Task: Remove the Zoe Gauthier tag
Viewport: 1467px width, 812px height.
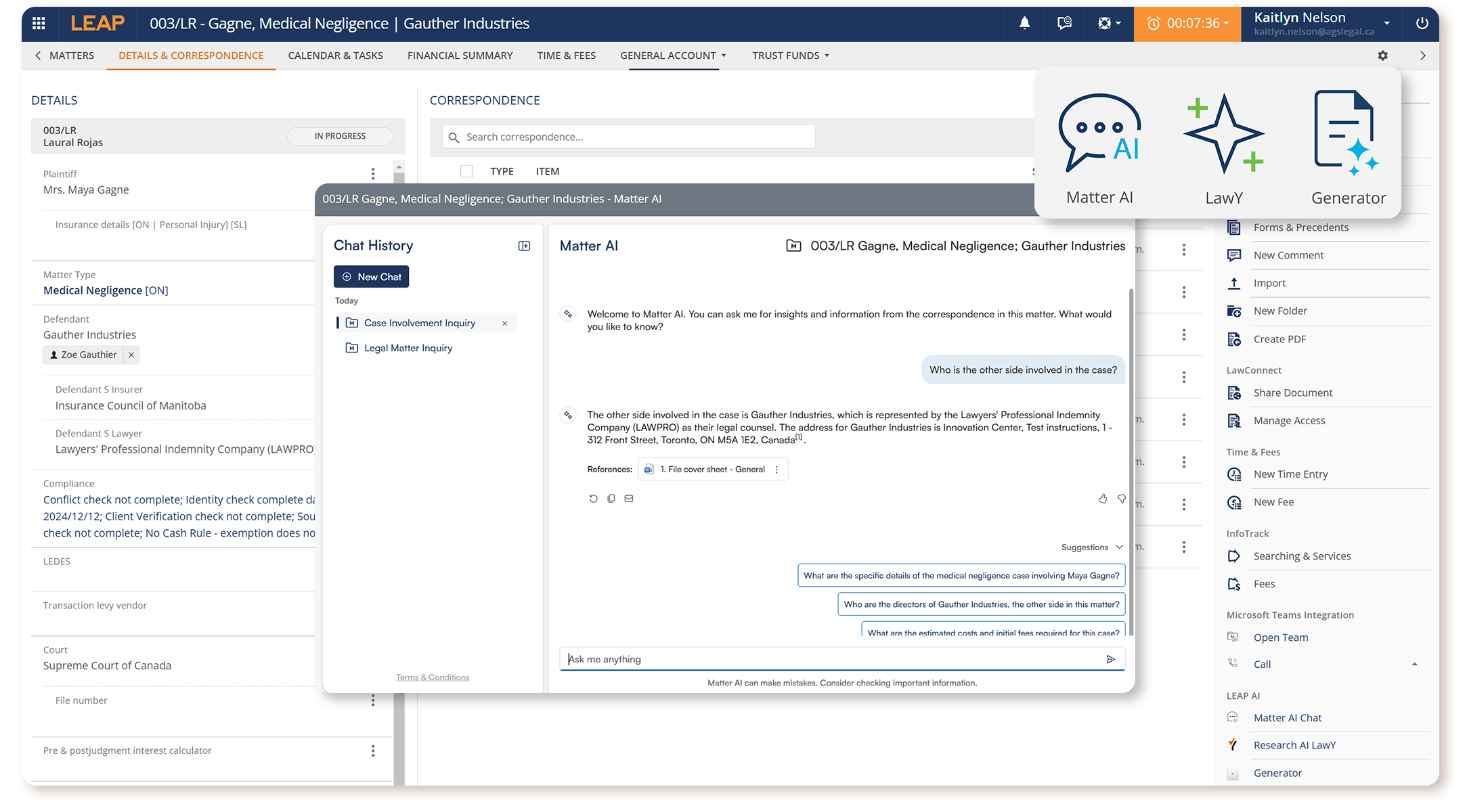Action: [x=131, y=355]
